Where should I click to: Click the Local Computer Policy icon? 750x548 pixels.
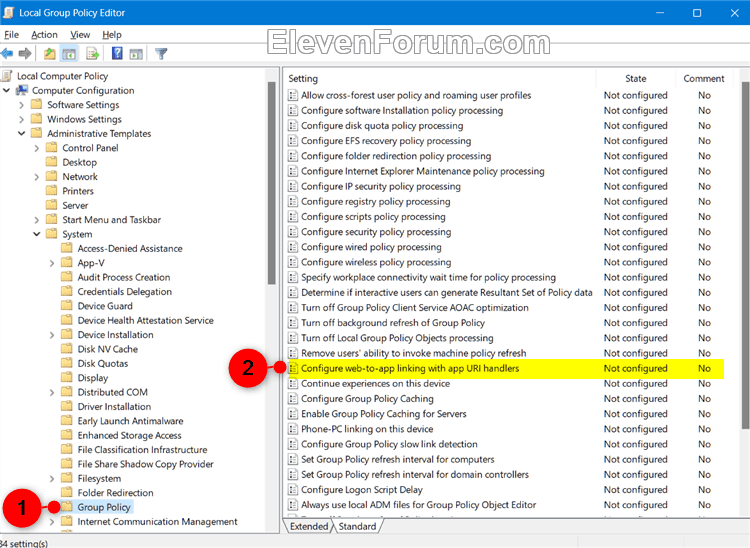coord(7,76)
